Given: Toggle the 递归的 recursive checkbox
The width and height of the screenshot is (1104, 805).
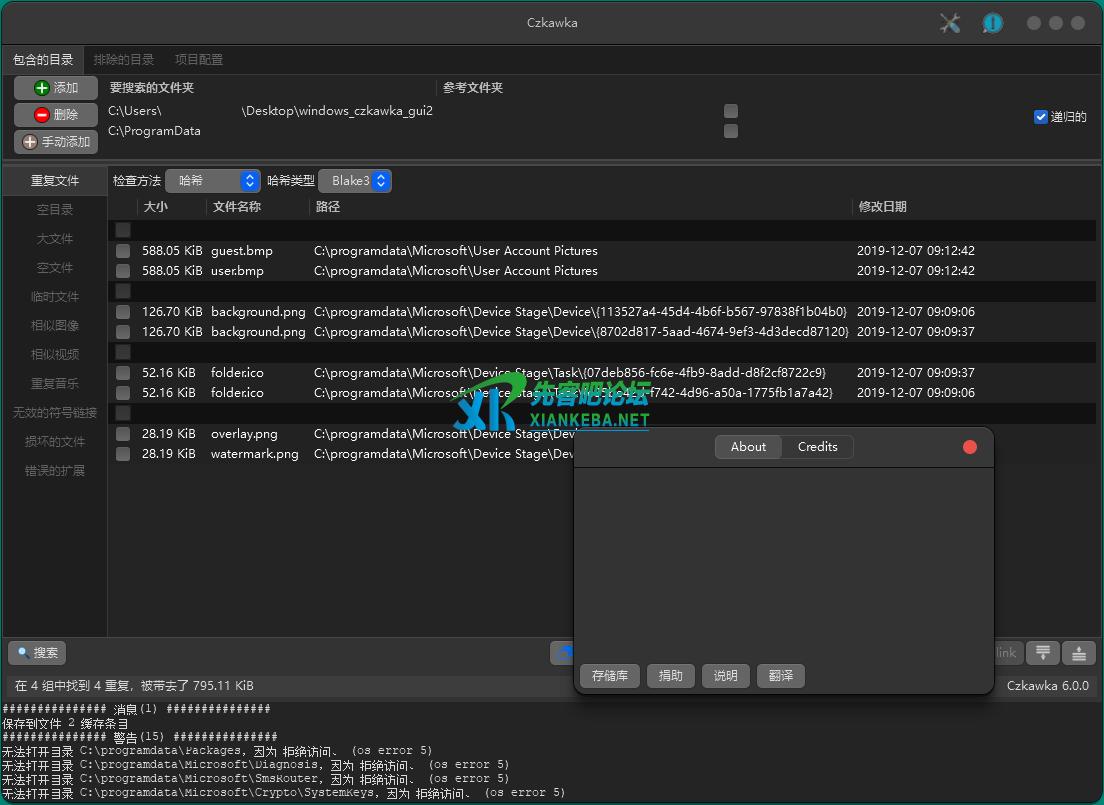Looking at the screenshot, I should tap(1041, 117).
